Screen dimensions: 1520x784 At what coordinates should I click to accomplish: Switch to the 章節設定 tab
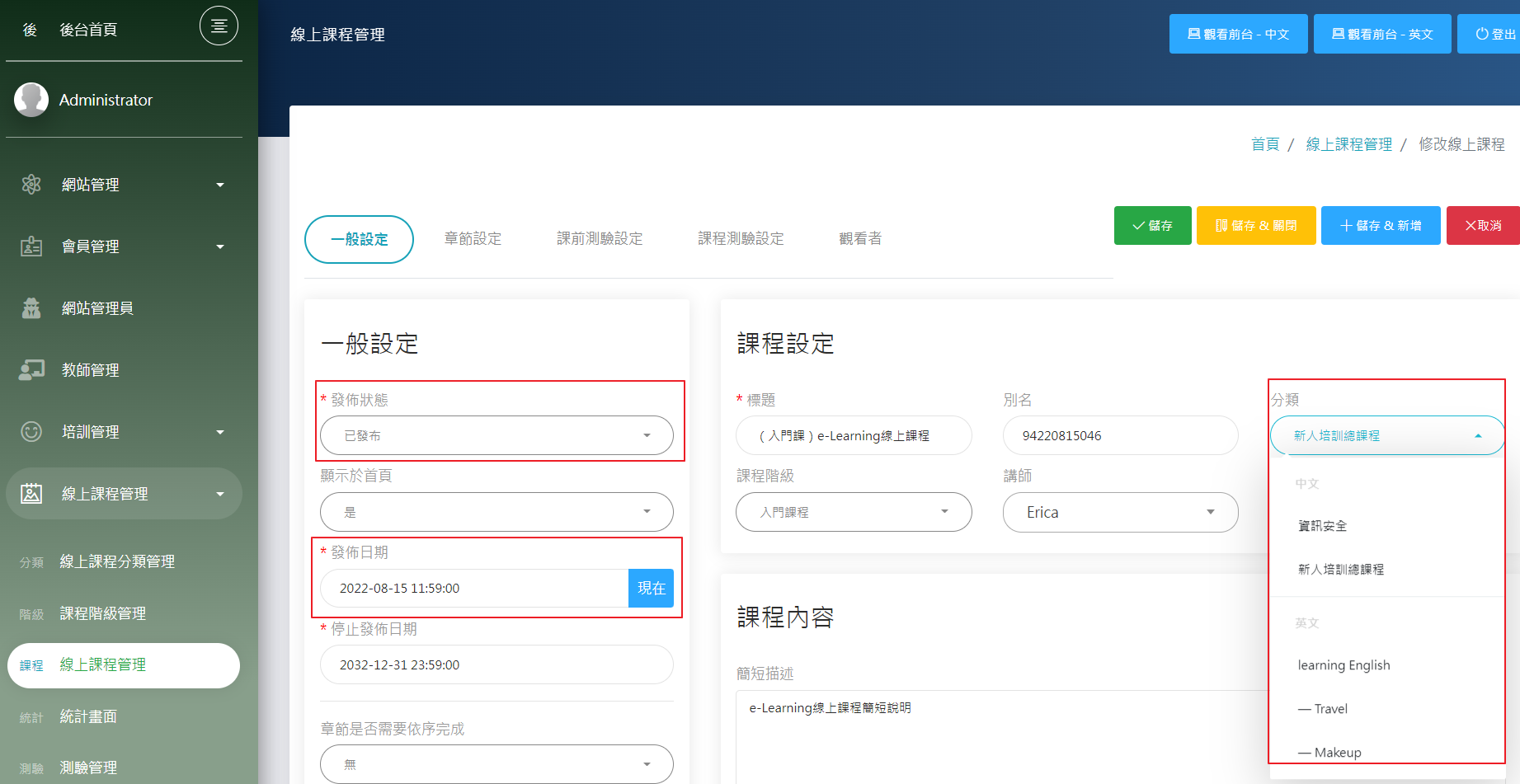(x=472, y=238)
